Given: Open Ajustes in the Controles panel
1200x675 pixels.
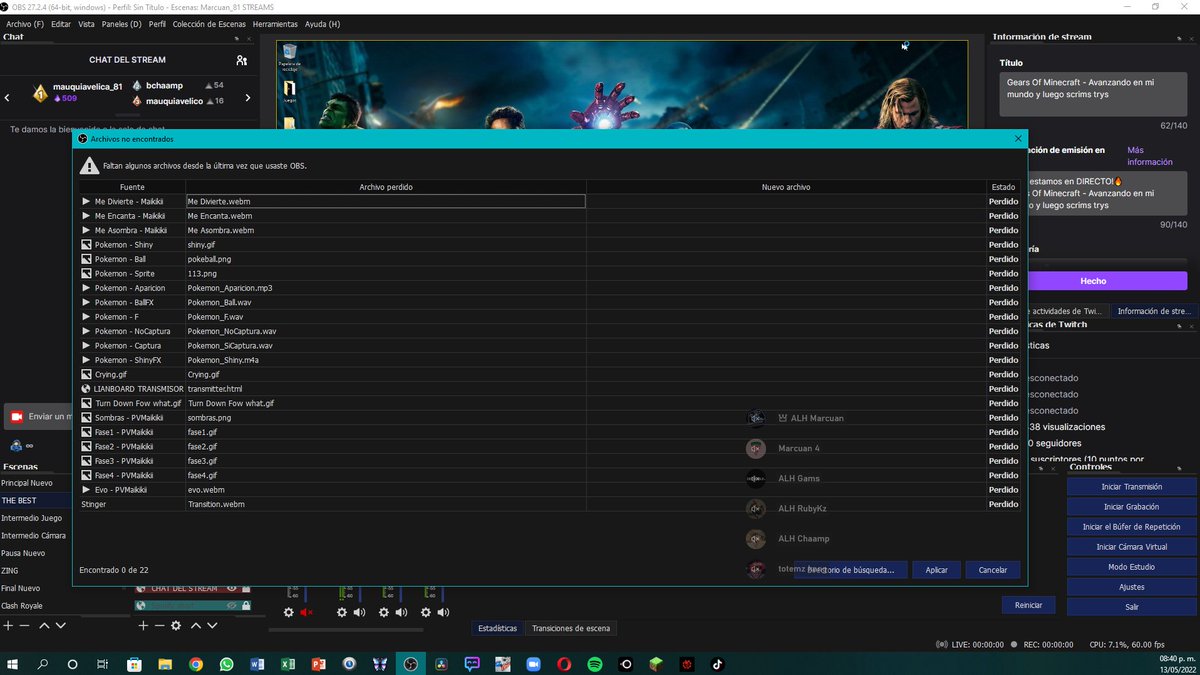Looking at the screenshot, I should pyautogui.click(x=1131, y=587).
